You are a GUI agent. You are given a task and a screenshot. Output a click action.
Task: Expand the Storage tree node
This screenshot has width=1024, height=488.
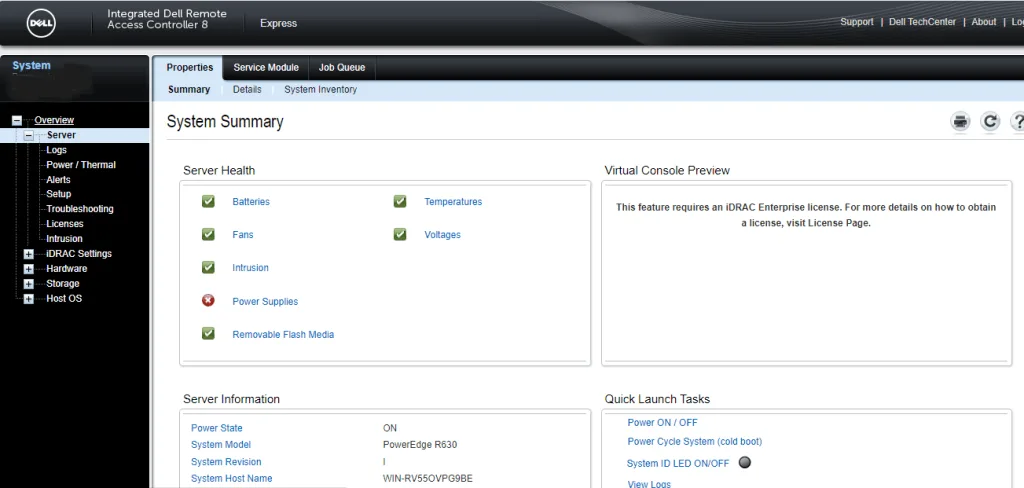coord(29,284)
